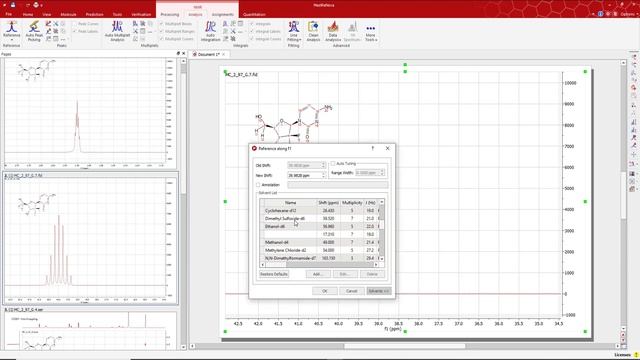Click the help question mark in the Reference dialog
Screen dimensions: 640x360
[x=372, y=149]
